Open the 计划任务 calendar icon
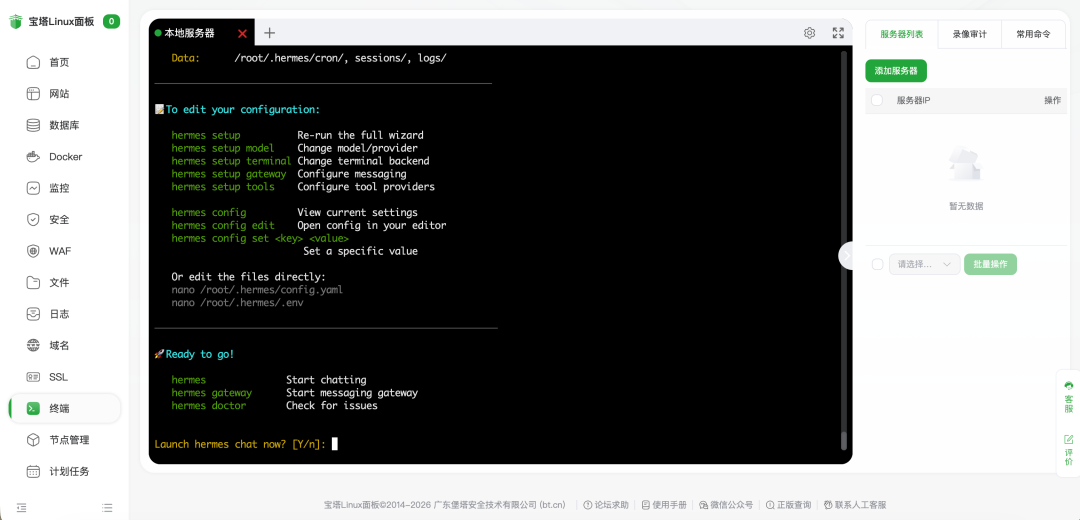The height and width of the screenshot is (520, 1080). point(33,472)
